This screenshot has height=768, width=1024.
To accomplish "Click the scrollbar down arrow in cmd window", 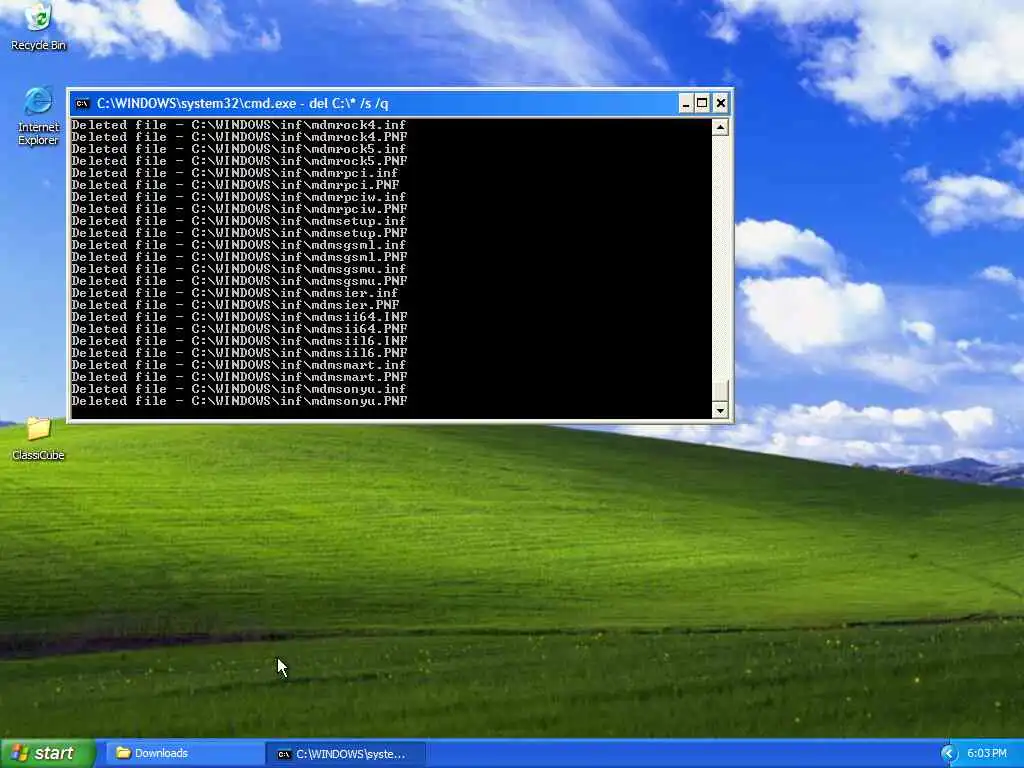I will pyautogui.click(x=720, y=410).
